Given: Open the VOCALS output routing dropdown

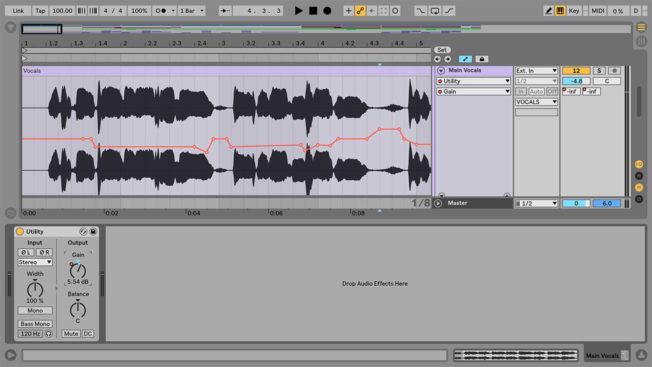Looking at the screenshot, I should (x=536, y=102).
